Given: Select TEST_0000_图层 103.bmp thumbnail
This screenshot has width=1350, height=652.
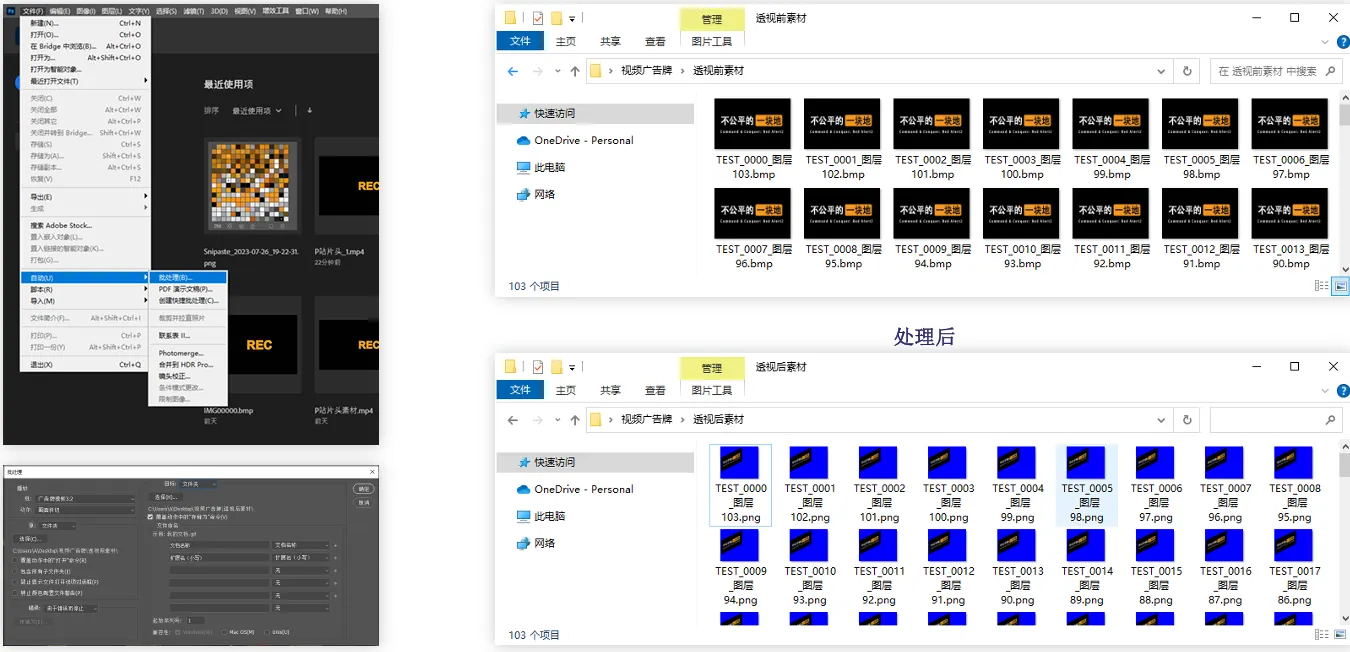Looking at the screenshot, I should pos(752,139).
